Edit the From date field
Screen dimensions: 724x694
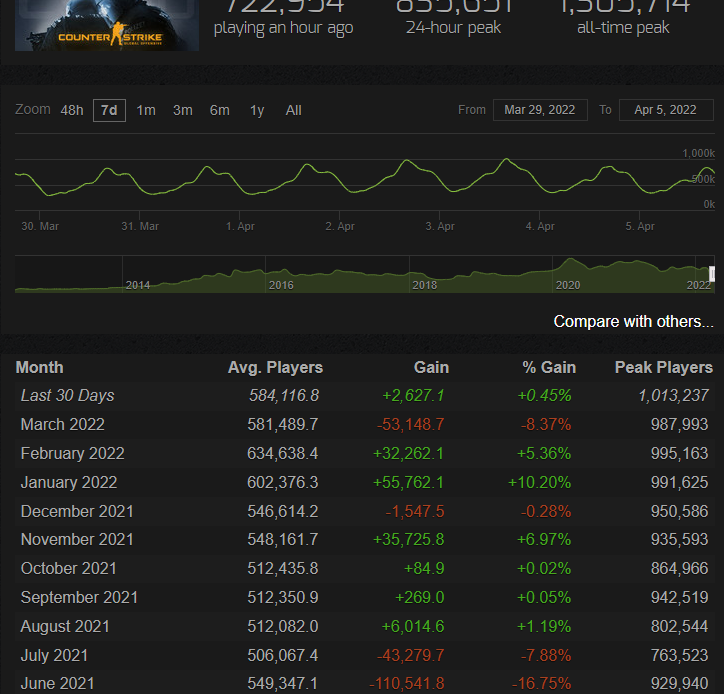pos(540,110)
